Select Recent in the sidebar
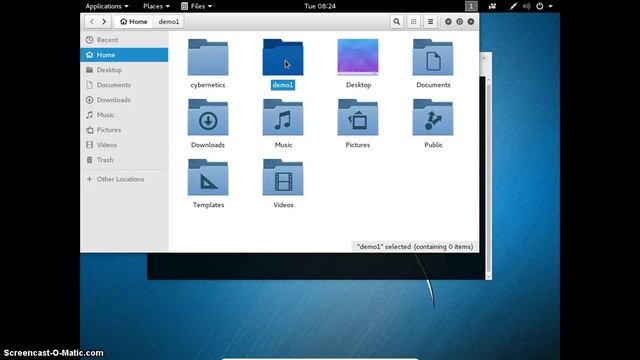This screenshot has width=640, height=360. [124, 40]
